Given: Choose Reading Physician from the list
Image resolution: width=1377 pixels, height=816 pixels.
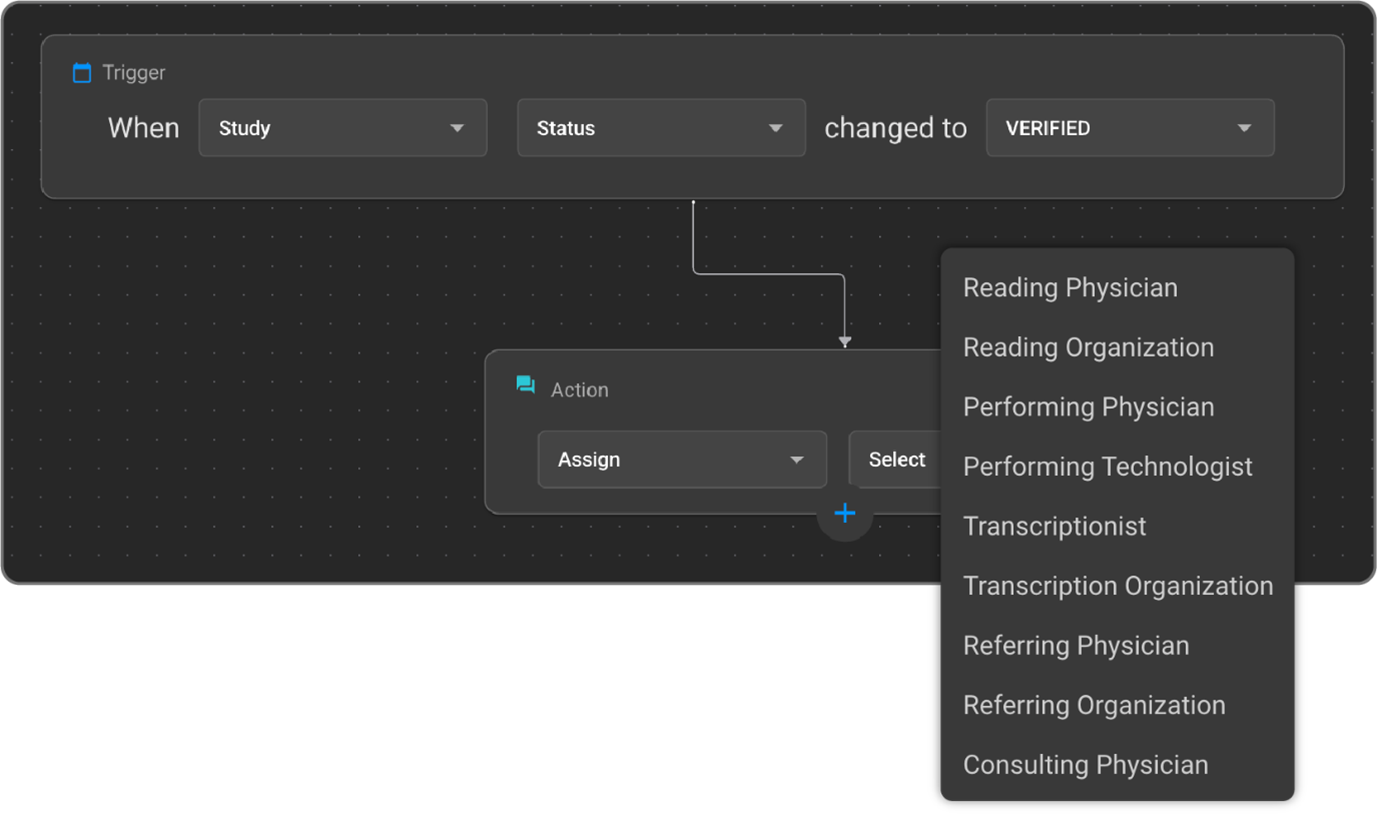Looking at the screenshot, I should [x=1070, y=288].
